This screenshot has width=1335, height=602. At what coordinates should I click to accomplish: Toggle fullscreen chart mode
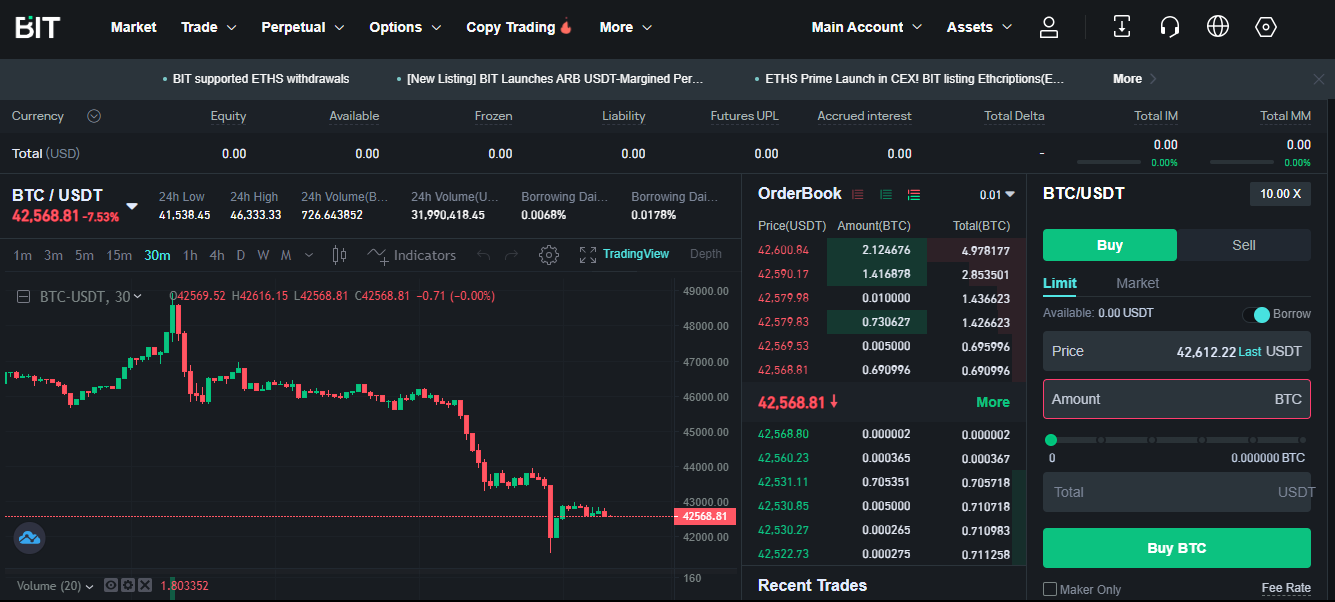tap(588, 255)
